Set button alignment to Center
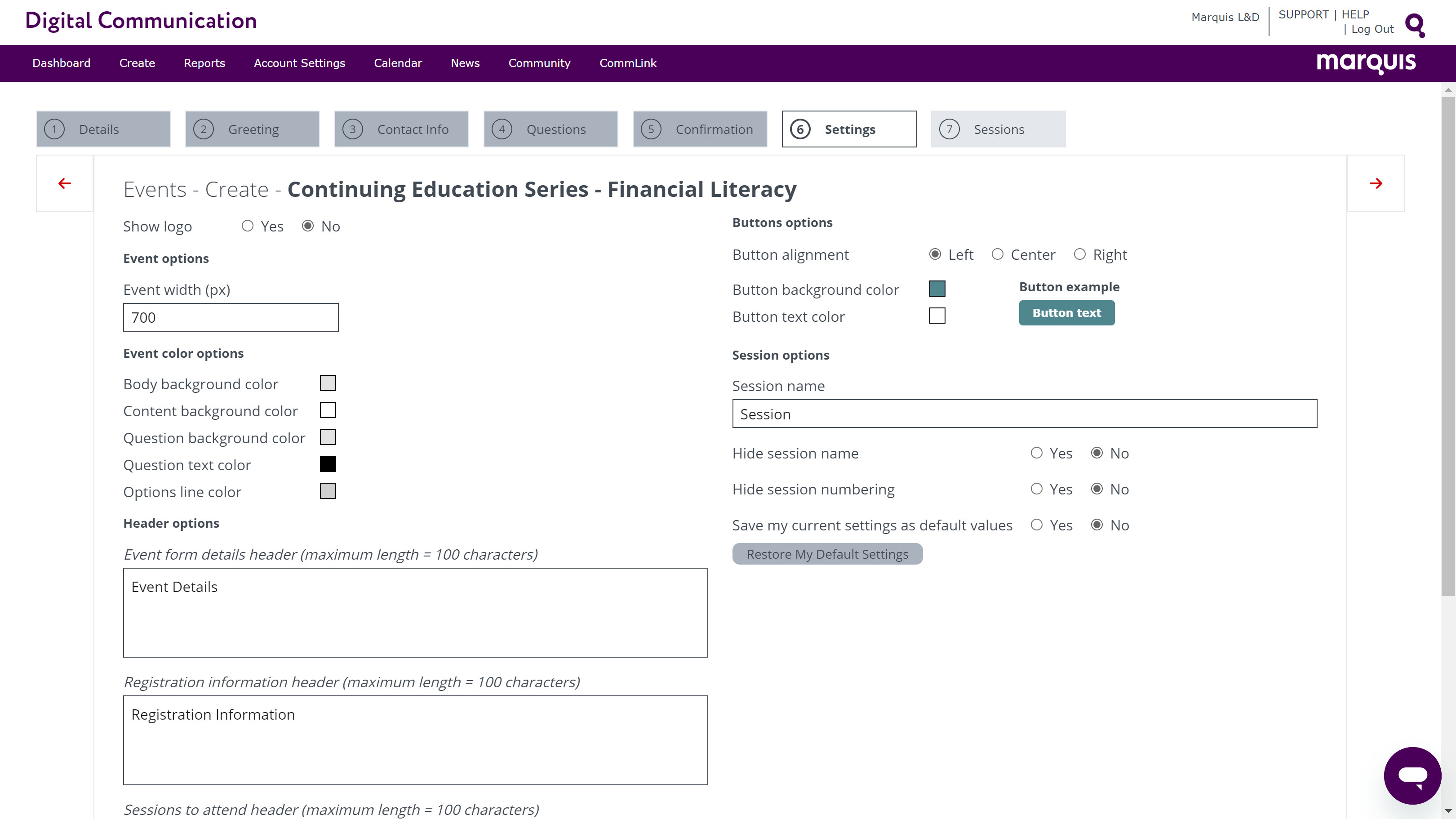The image size is (1456, 819). coord(998,254)
